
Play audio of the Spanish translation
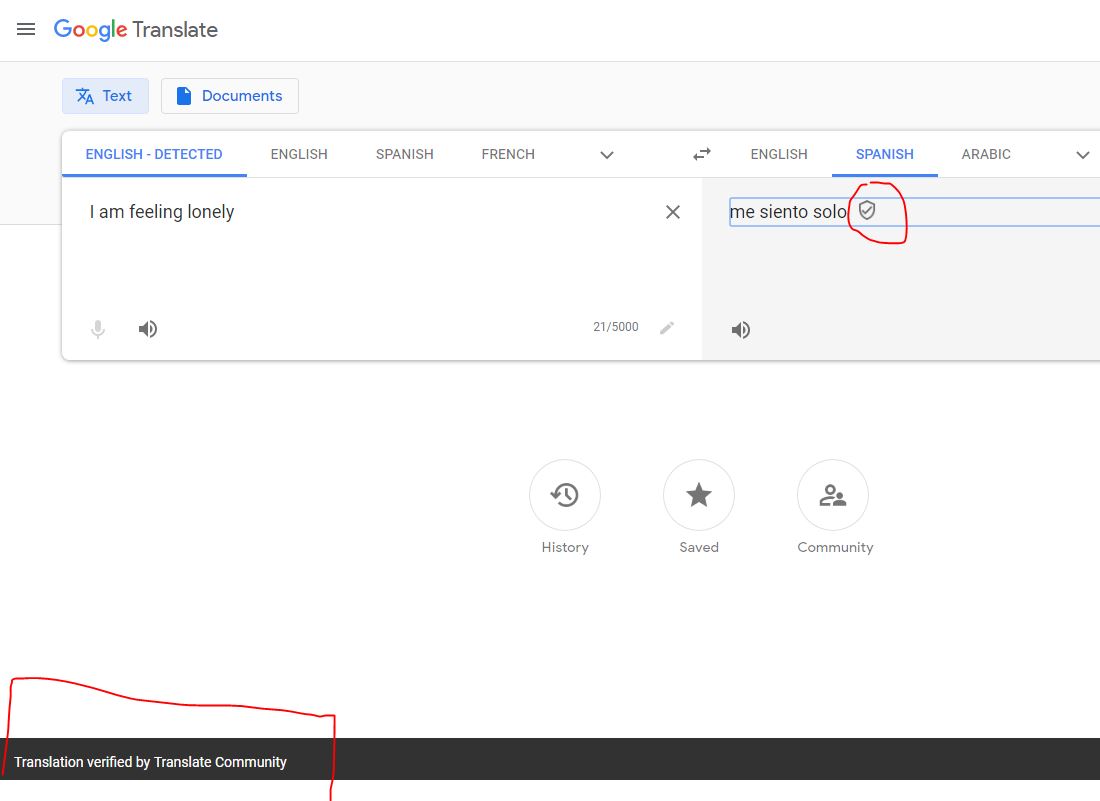click(x=740, y=329)
